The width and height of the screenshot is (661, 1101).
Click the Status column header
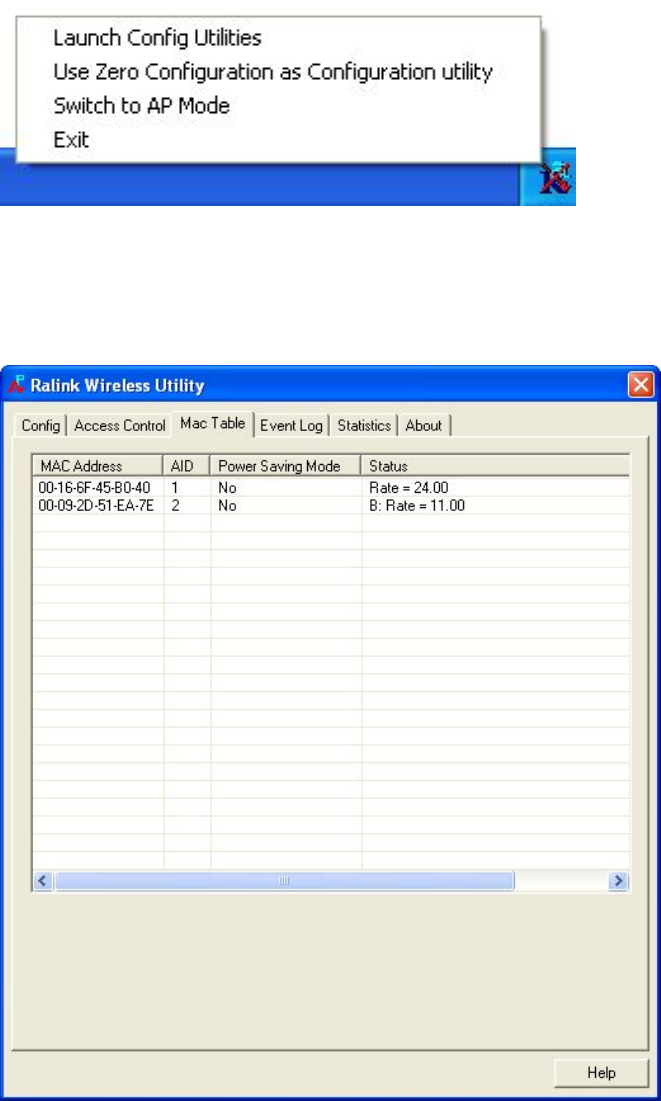tap(495, 466)
